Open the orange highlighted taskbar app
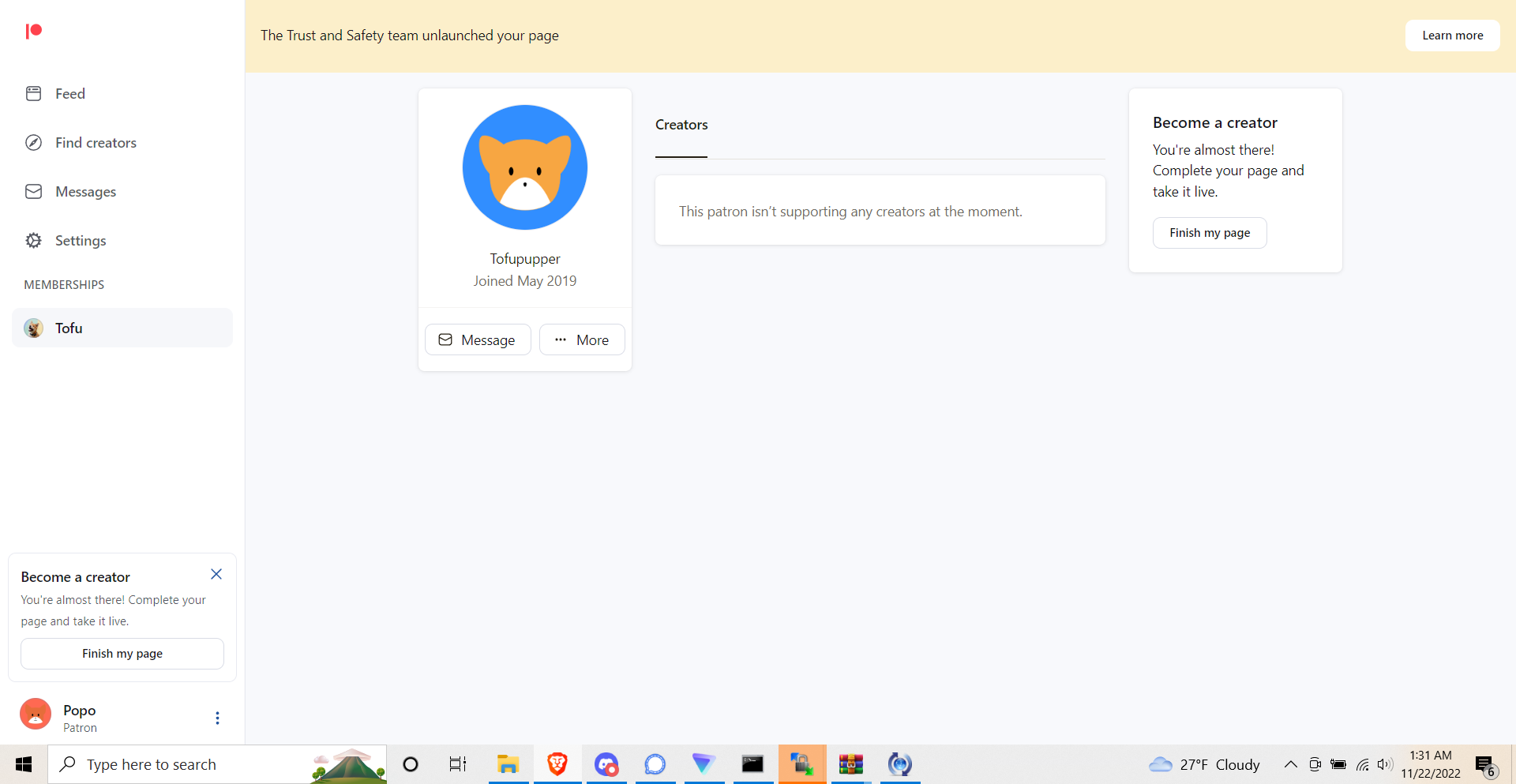The width and height of the screenshot is (1516, 784). tap(802, 764)
